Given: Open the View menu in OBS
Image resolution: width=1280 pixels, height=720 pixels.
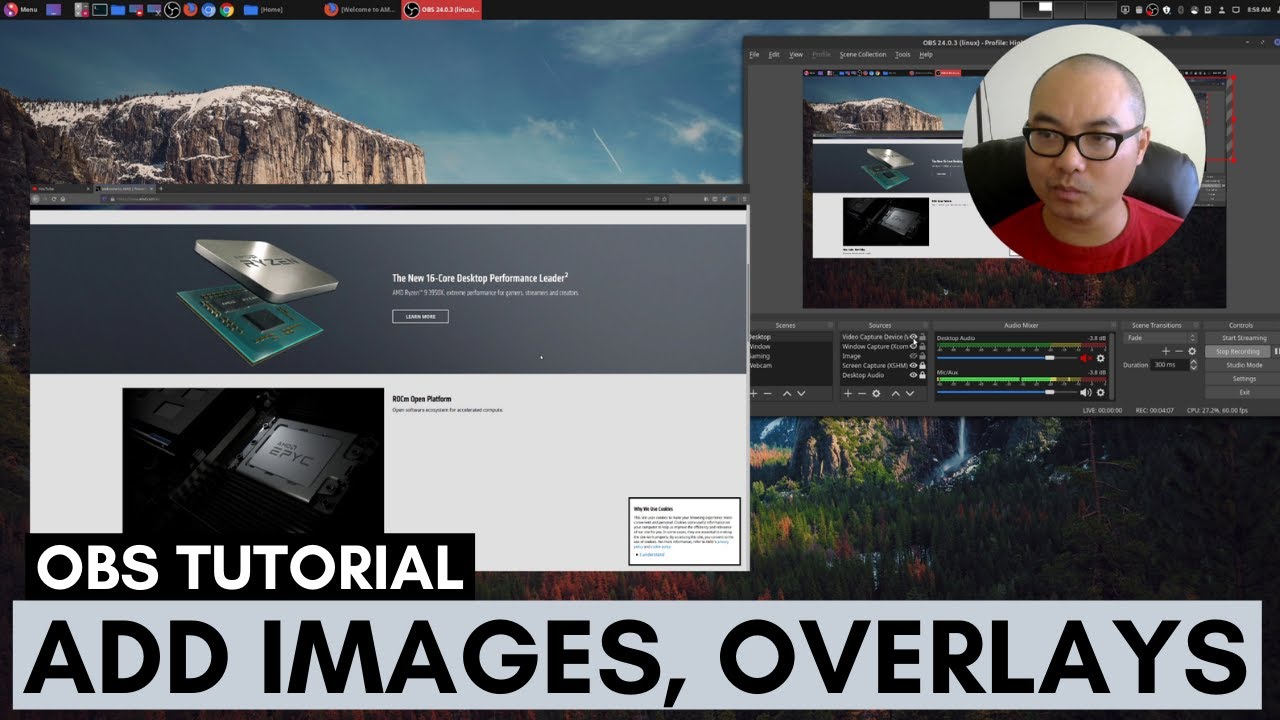Looking at the screenshot, I should click(796, 54).
